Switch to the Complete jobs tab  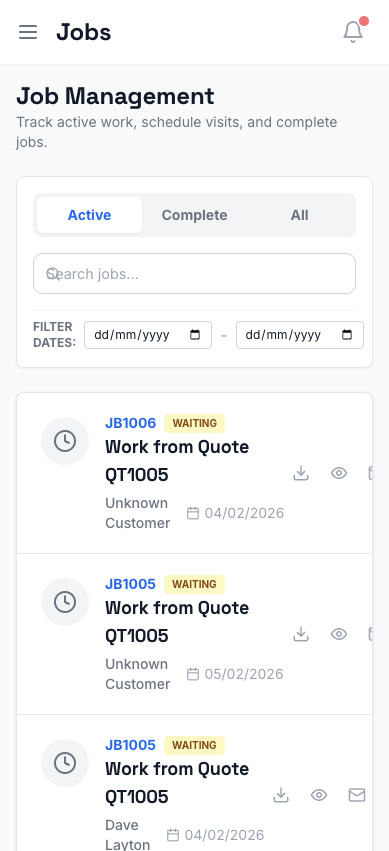pyautogui.click(x=194, y=215)
